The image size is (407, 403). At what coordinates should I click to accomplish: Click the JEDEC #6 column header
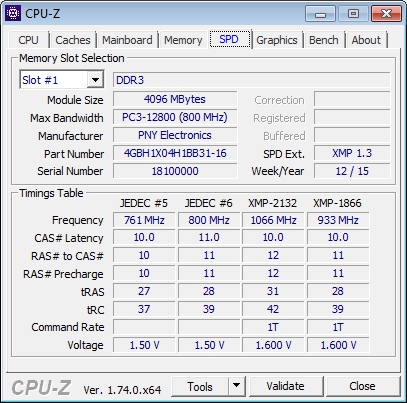(209, 203)
